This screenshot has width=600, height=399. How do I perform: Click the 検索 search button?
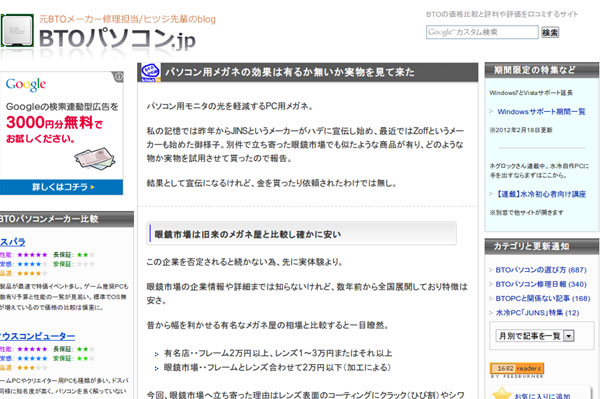point(550,33)
